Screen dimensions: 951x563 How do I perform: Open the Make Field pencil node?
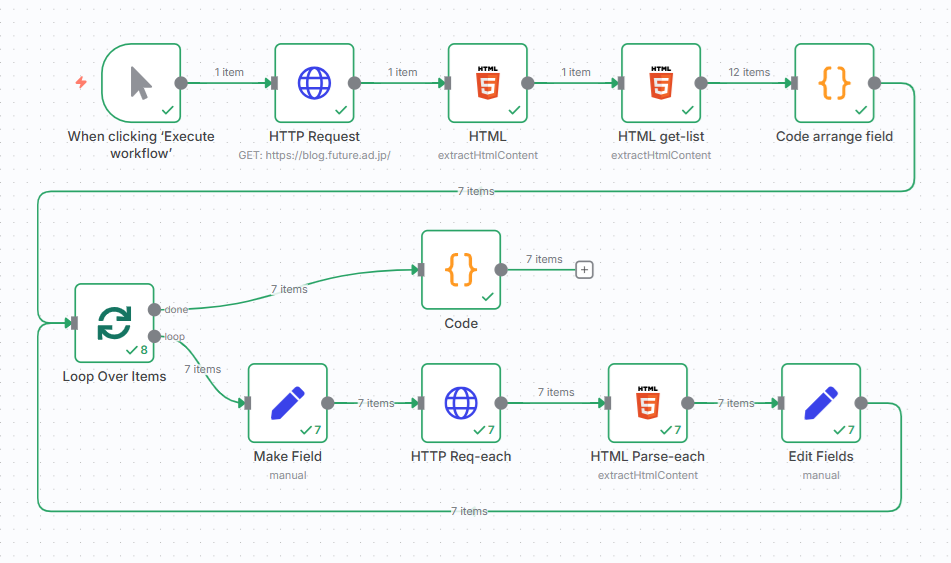pyautogui.click(x=287, y=403)
